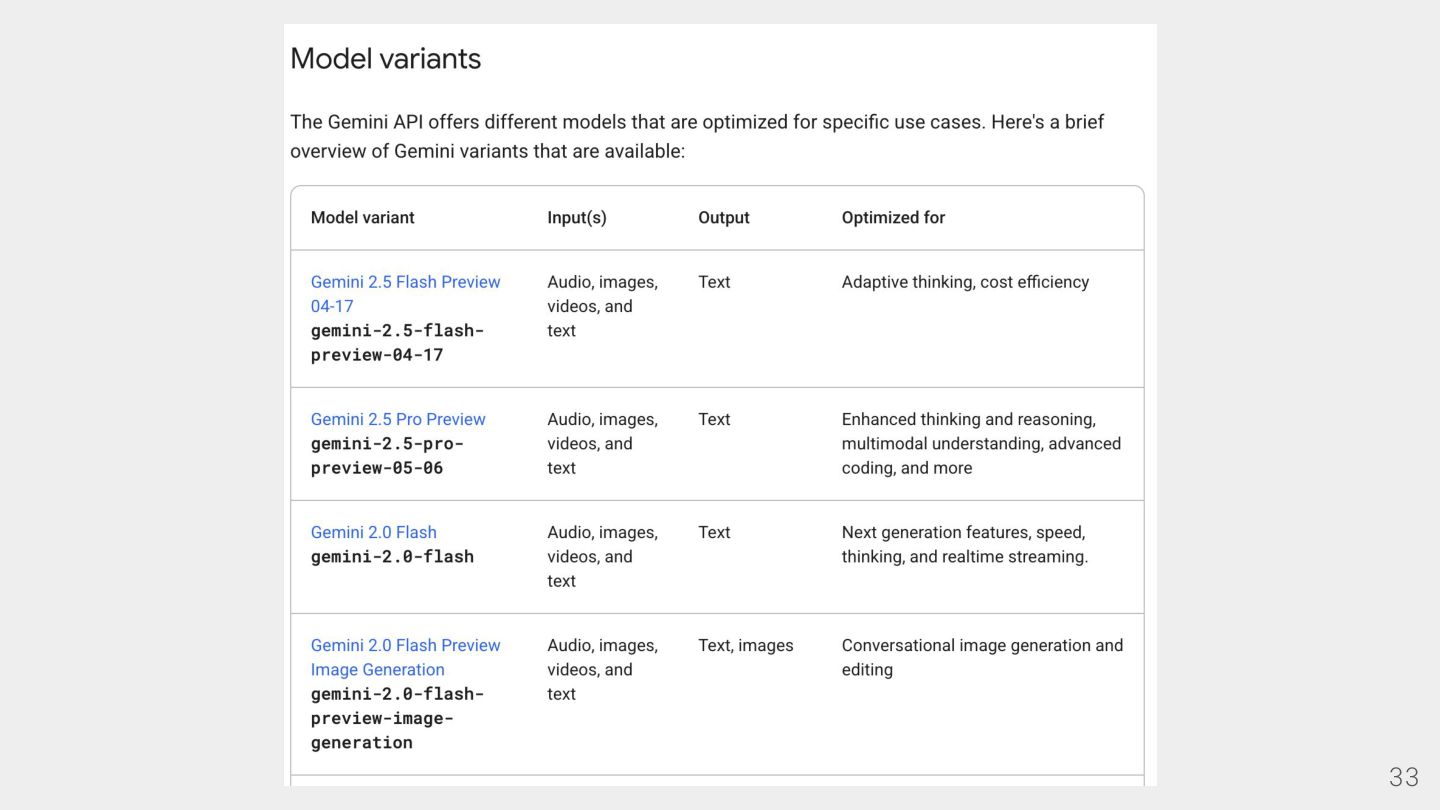Click the Model variant column header
Viewport: 1440px width, 810px height.
pos(362,217)
